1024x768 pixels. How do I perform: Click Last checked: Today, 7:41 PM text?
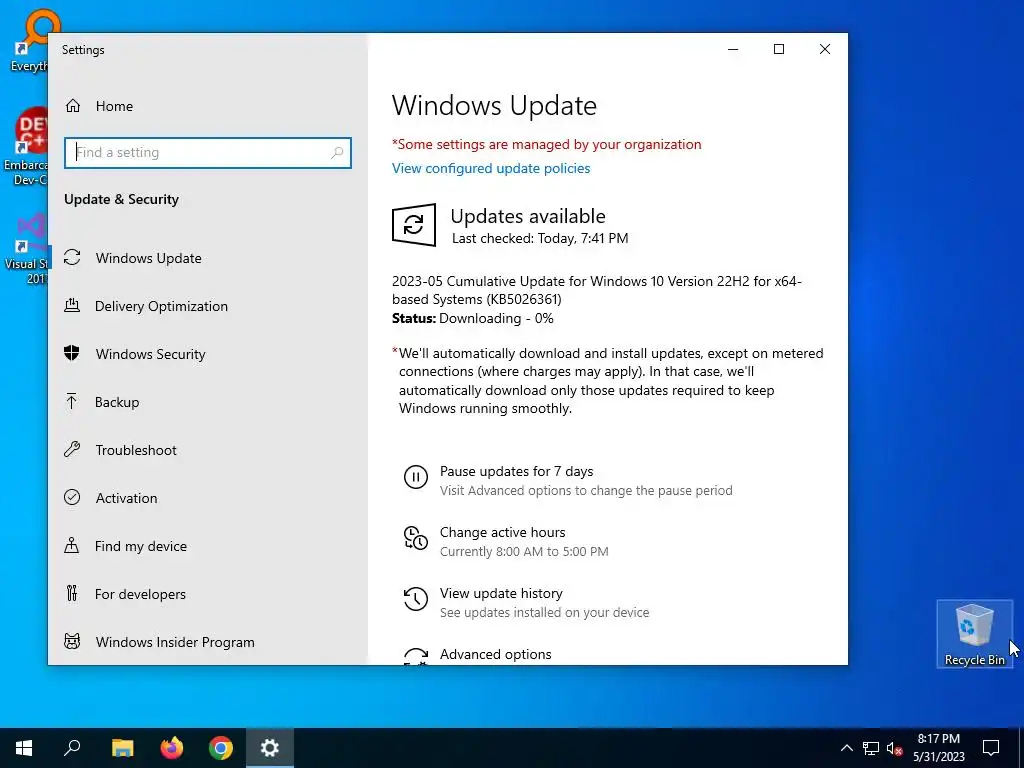(540, 238)
